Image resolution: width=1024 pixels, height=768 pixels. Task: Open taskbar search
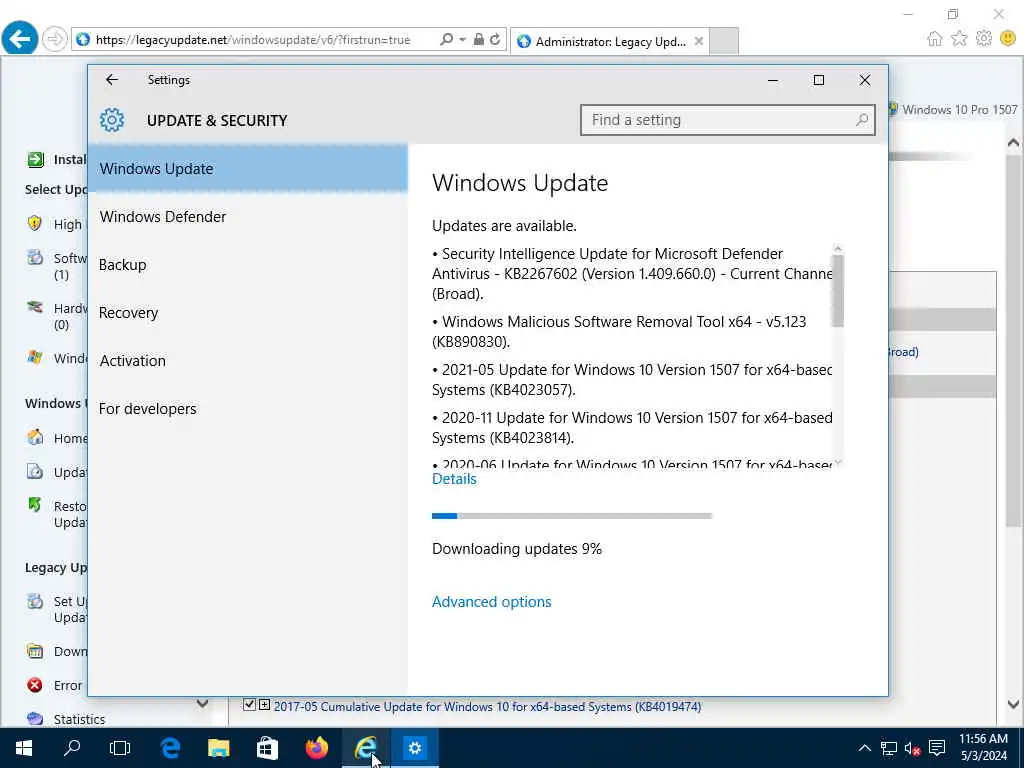72,748
